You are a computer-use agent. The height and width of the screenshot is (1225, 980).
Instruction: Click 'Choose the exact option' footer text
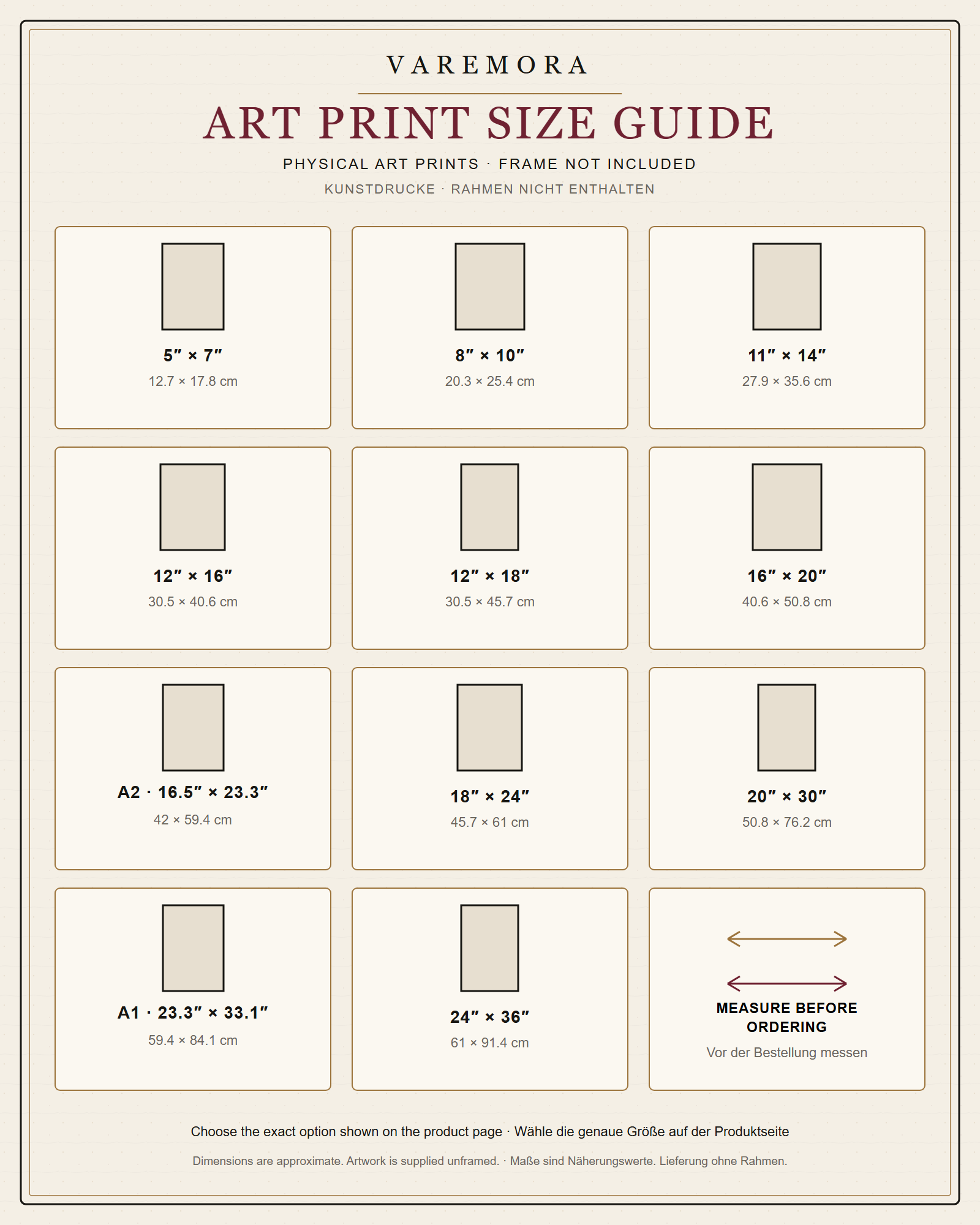tap(346, 1131)
